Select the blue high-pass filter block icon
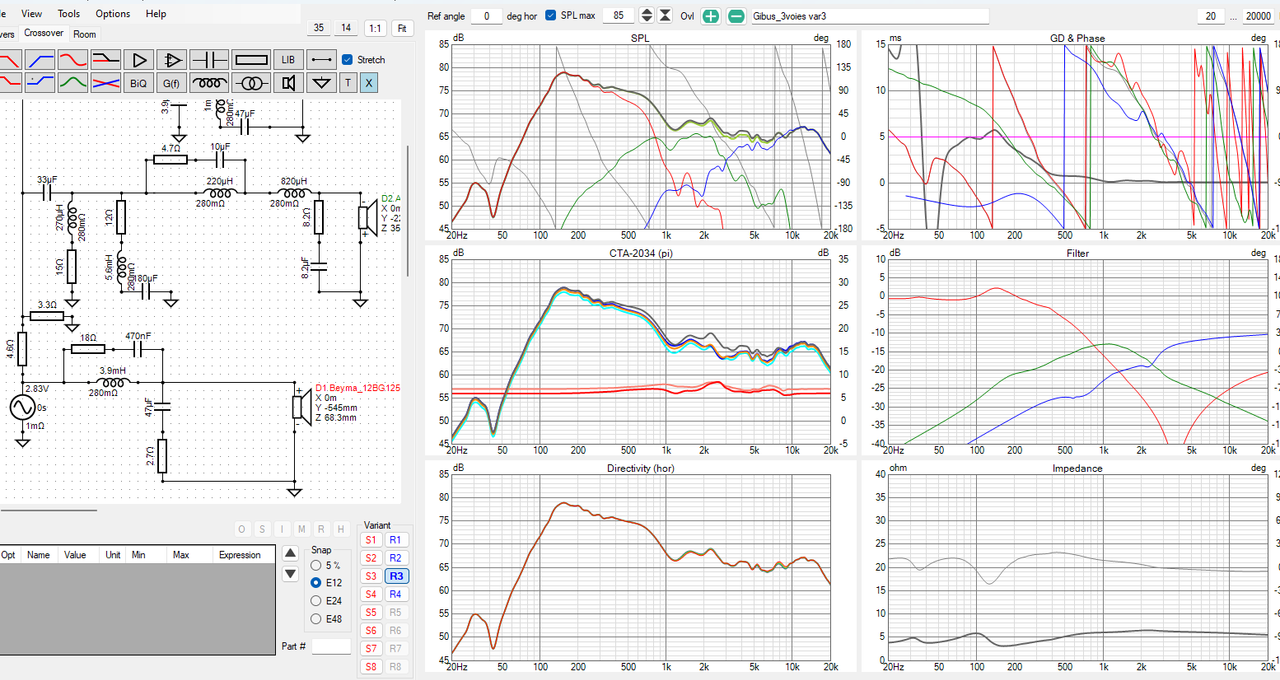This screenshot has height=680, width=1280. [41, 60]
